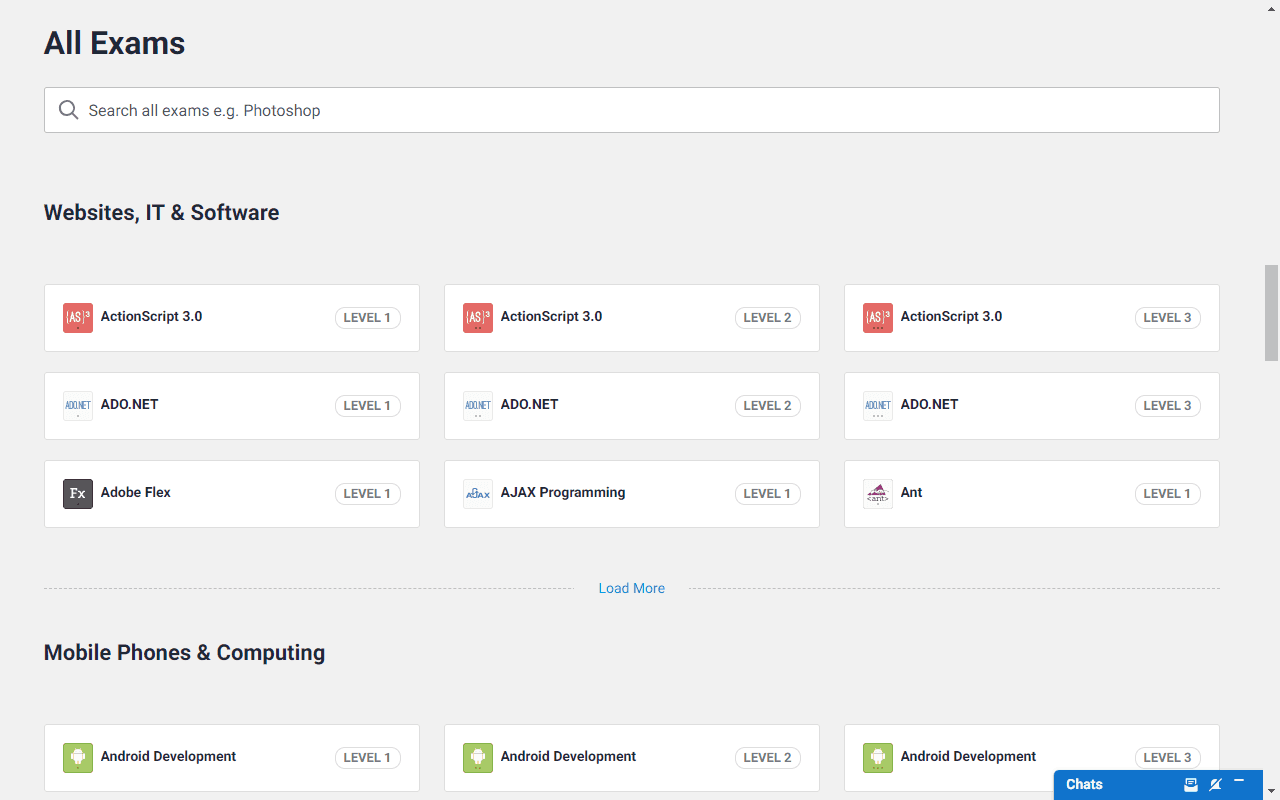Viewport: 1280px width, 800px height.
Task: Click the ActionScript 3.0 Level 3 icon
Action: point(878,318)
